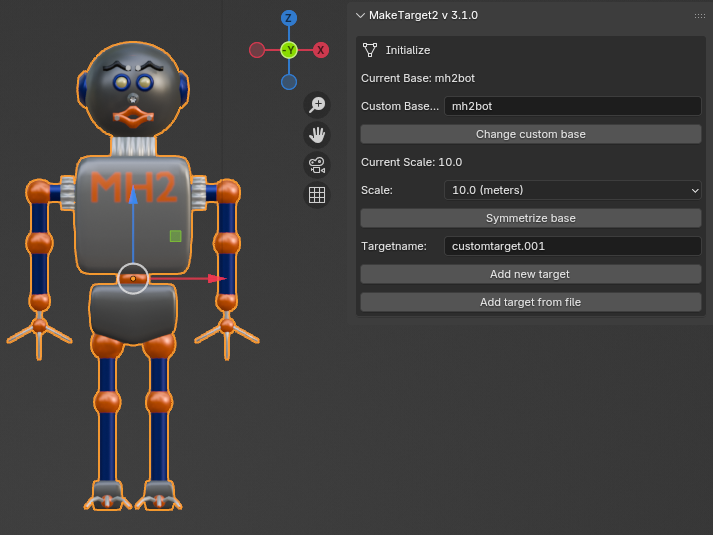Click the negative Z axis gizmo circle
Image resolution: width=713 pixels, height=535 pixels.
click(289, 82)
